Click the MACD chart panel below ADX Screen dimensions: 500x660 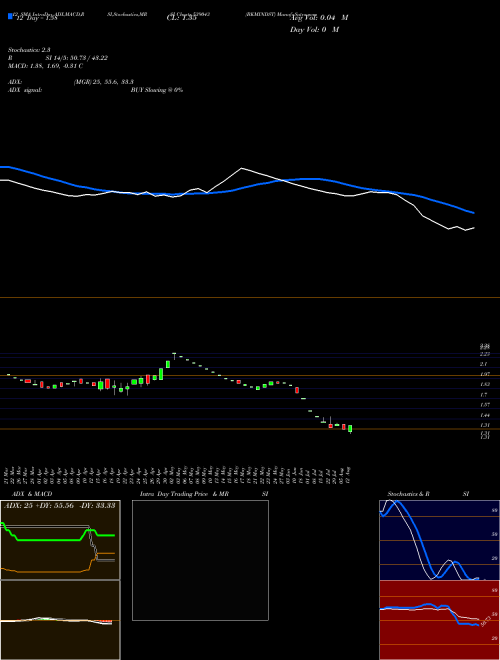(60, 620)
